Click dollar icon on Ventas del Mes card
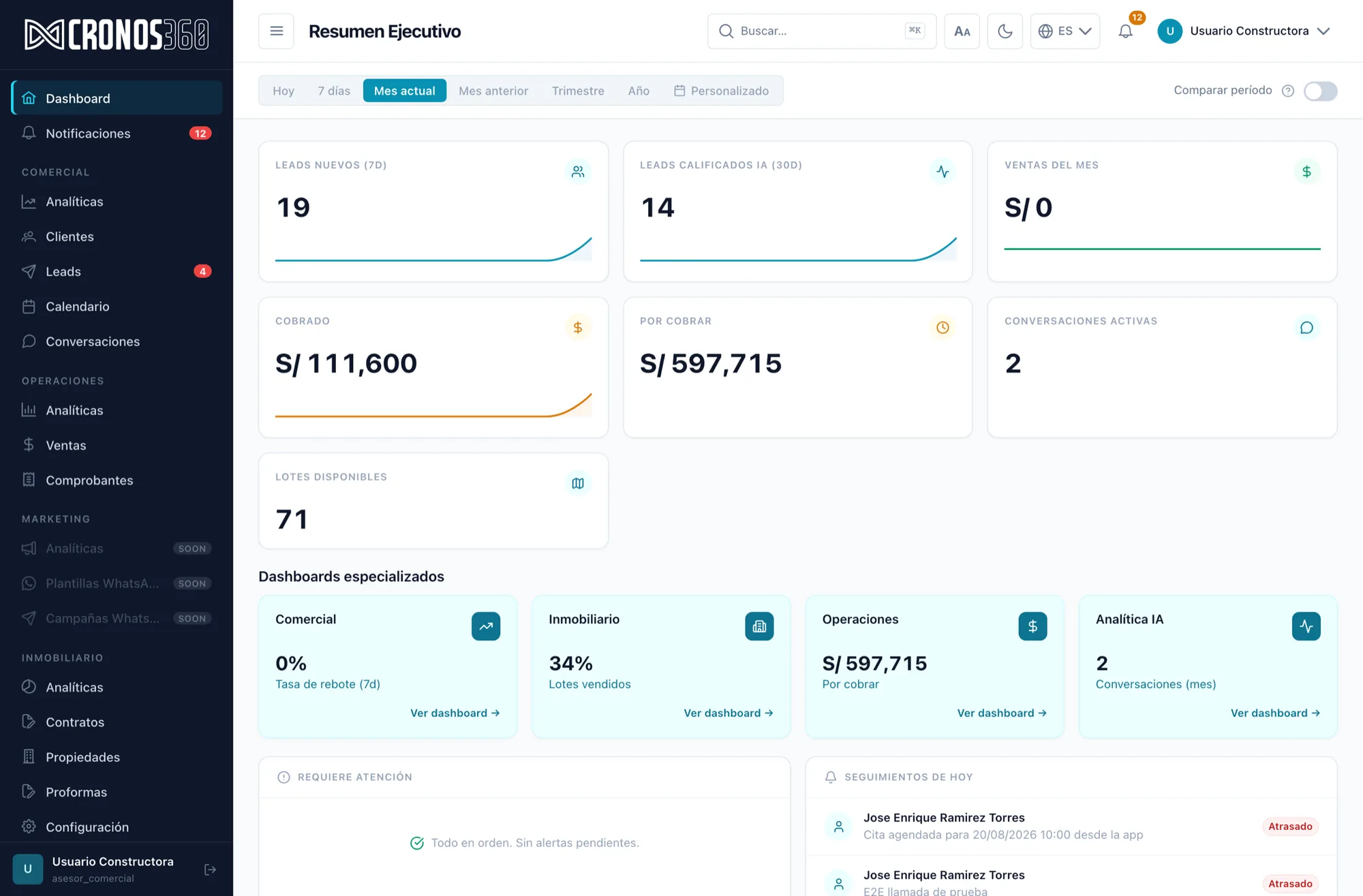The image size is (1363, 896). (1306, 172)
